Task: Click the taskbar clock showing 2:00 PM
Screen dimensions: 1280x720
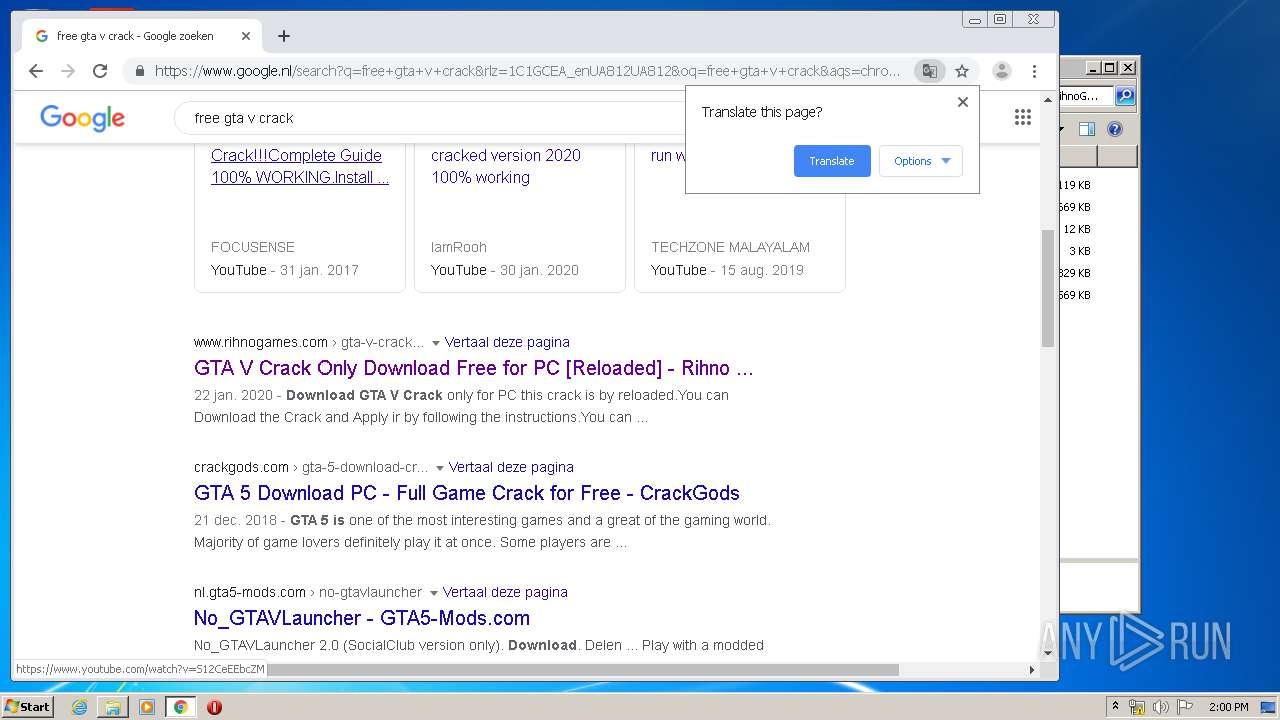Action: (x=1228, y=707)
